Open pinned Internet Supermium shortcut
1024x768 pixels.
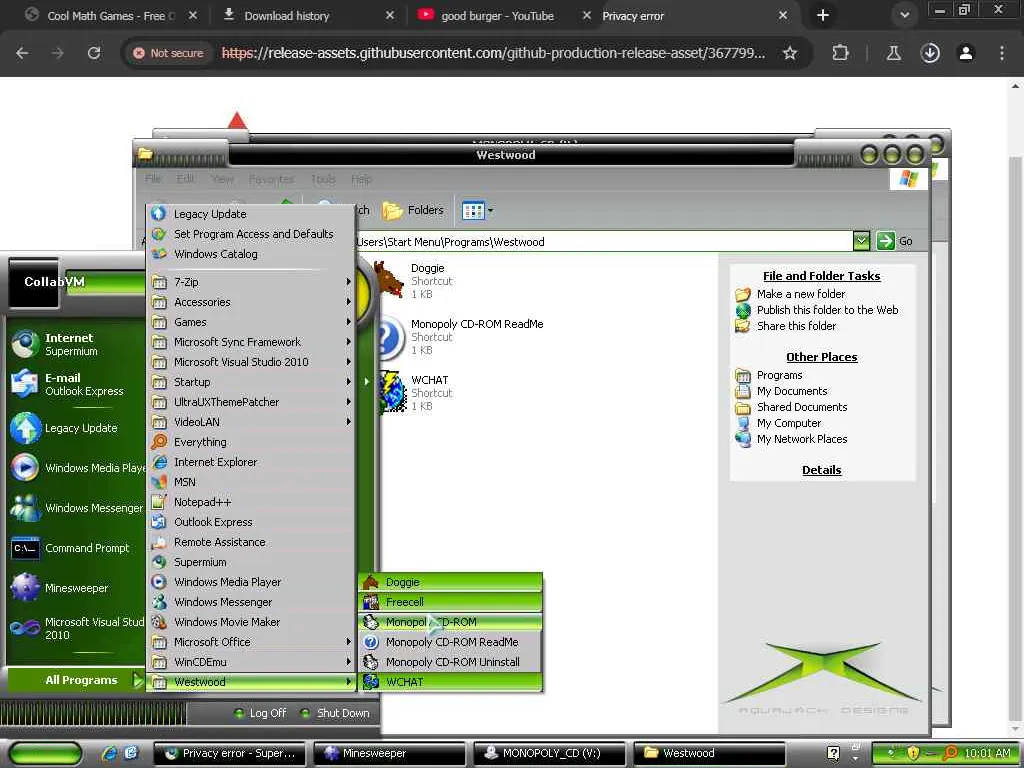coord(75,344)
